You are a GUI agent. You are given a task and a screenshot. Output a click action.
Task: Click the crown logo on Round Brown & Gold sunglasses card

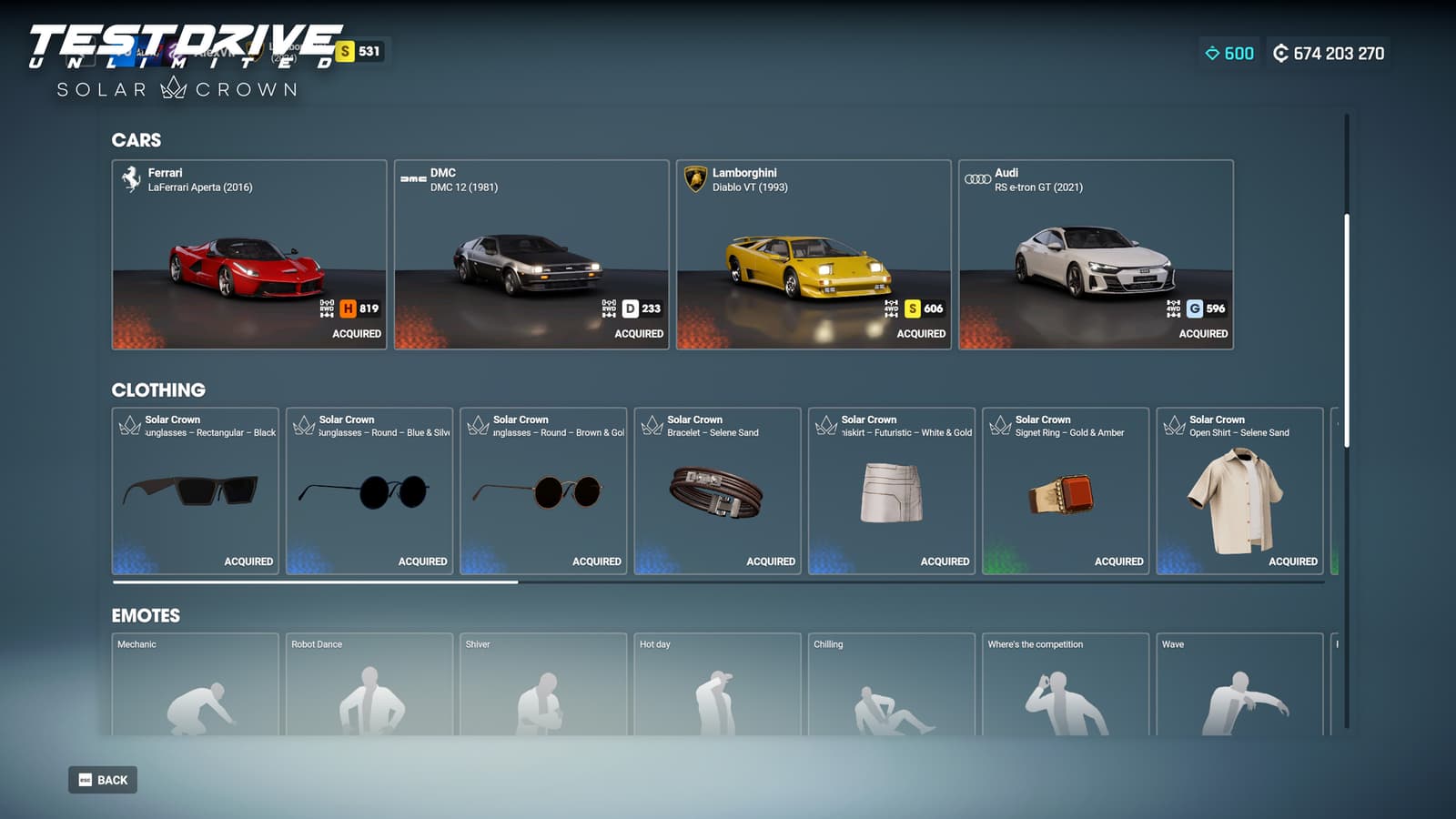(478, 425)
